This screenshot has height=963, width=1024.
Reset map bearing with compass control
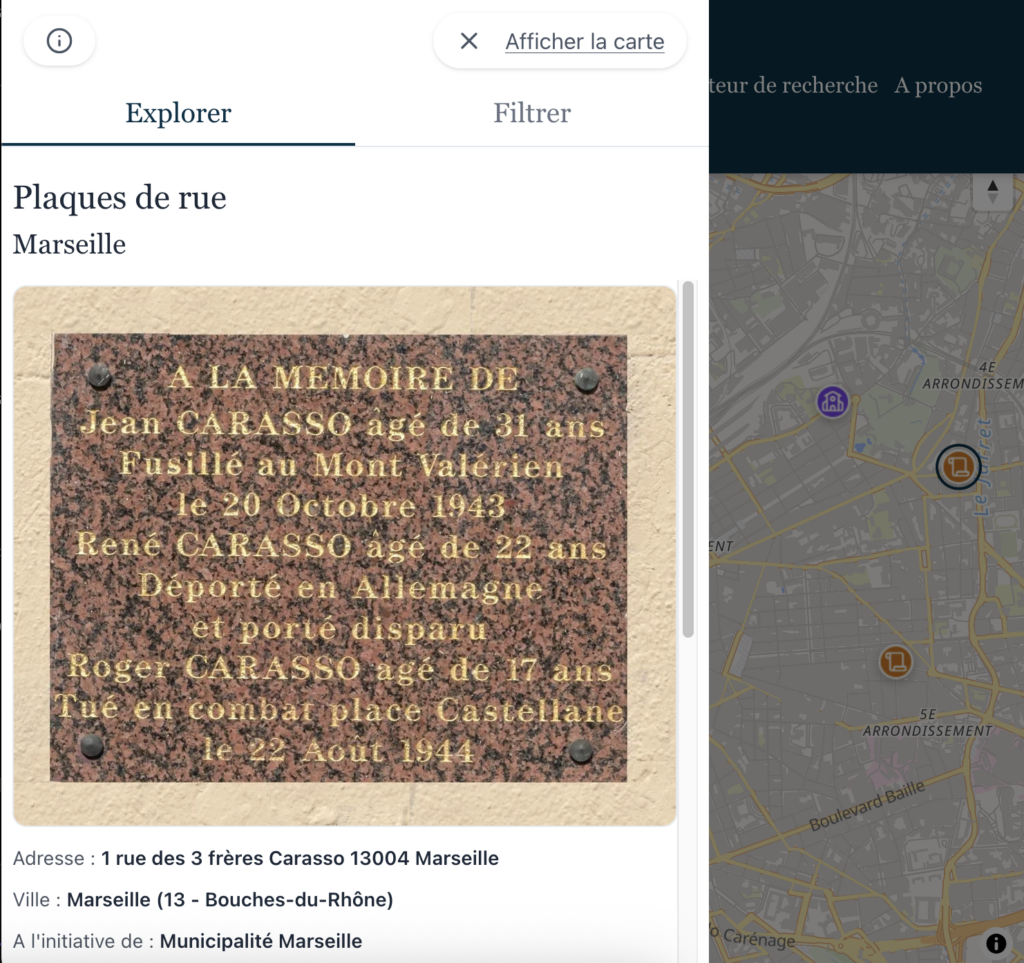click(x=993, y=192)
